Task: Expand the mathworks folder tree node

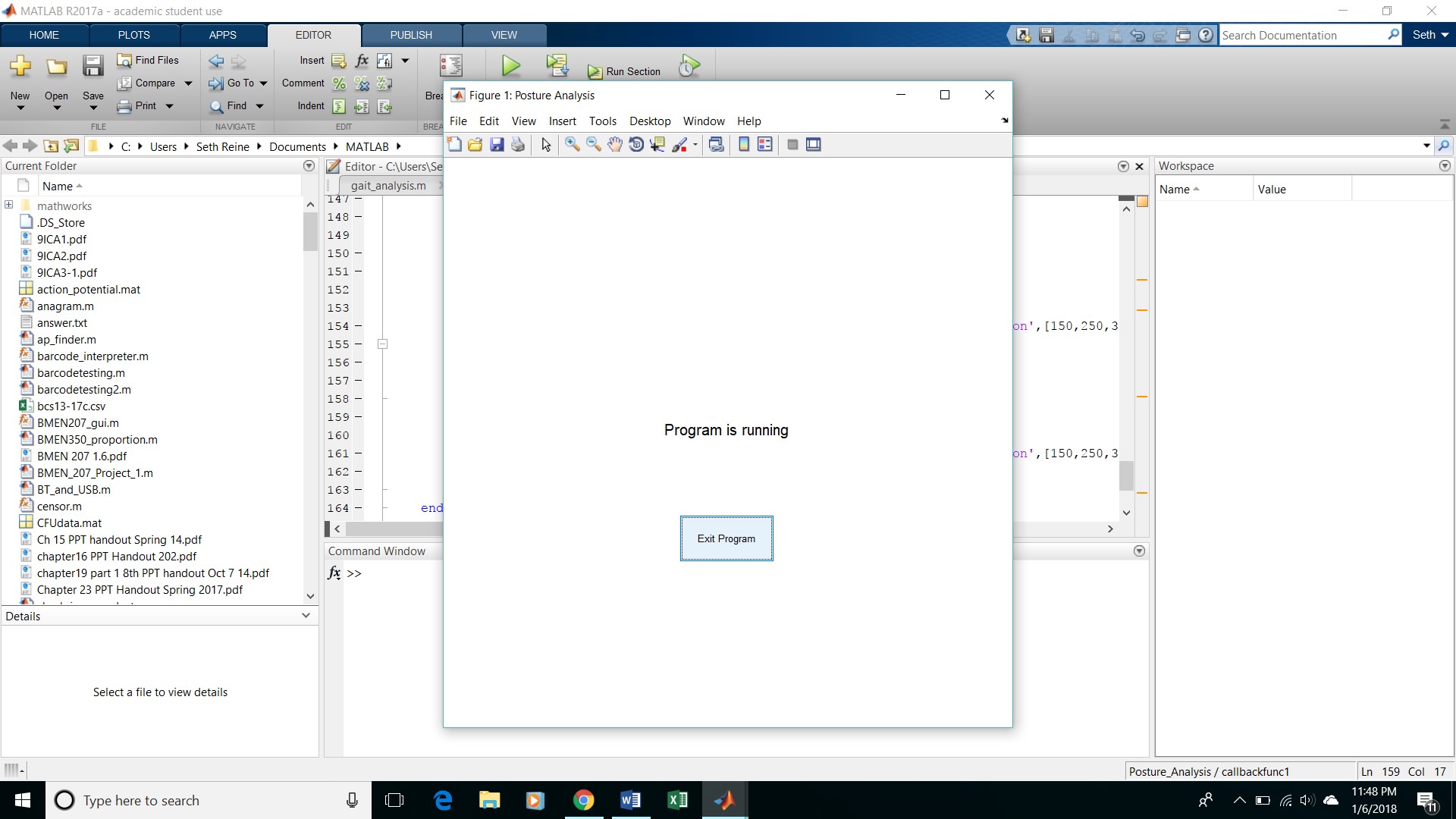Action: click(x=9, y=205)
